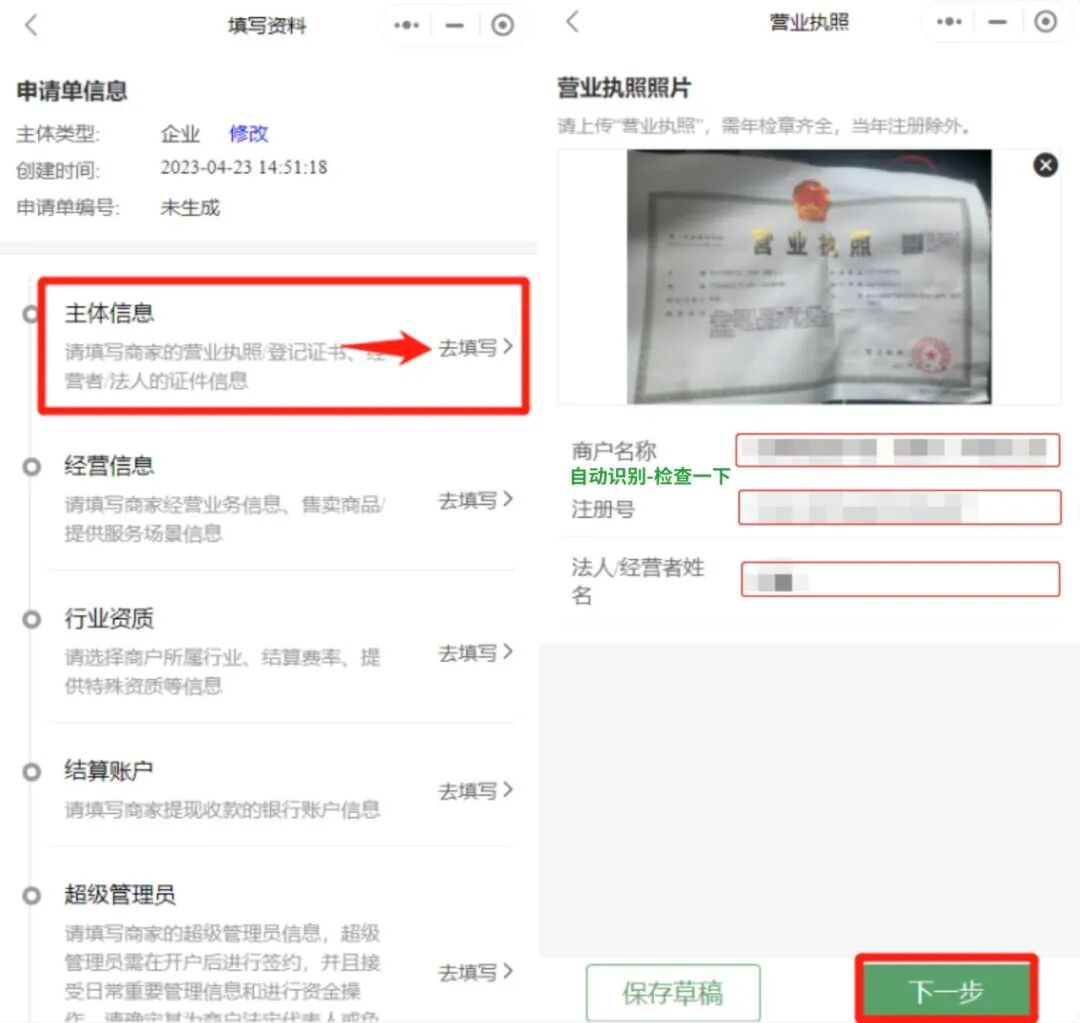Click the minimize icon beside 填写资料 title

coord(455,24)
